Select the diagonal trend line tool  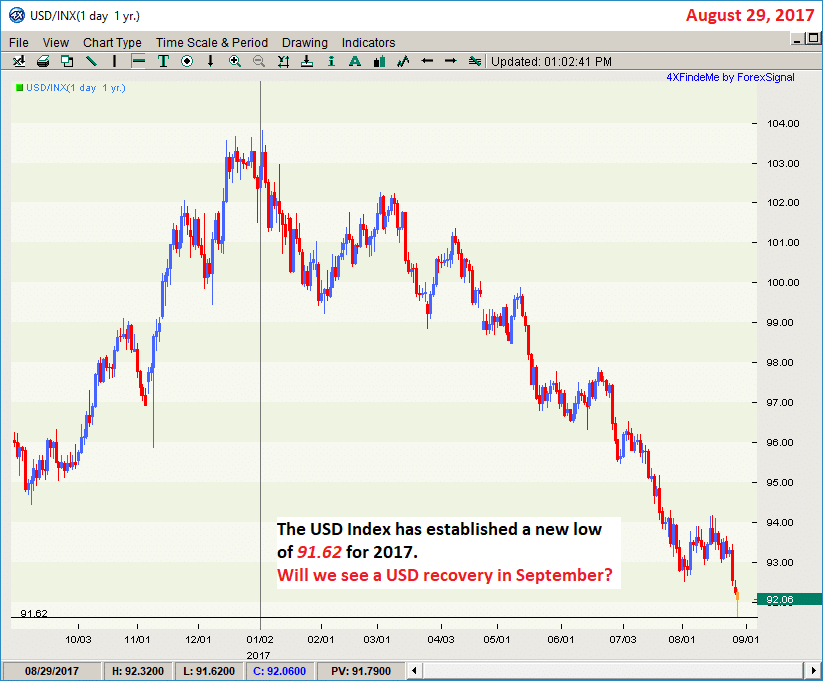click(91, 61)
